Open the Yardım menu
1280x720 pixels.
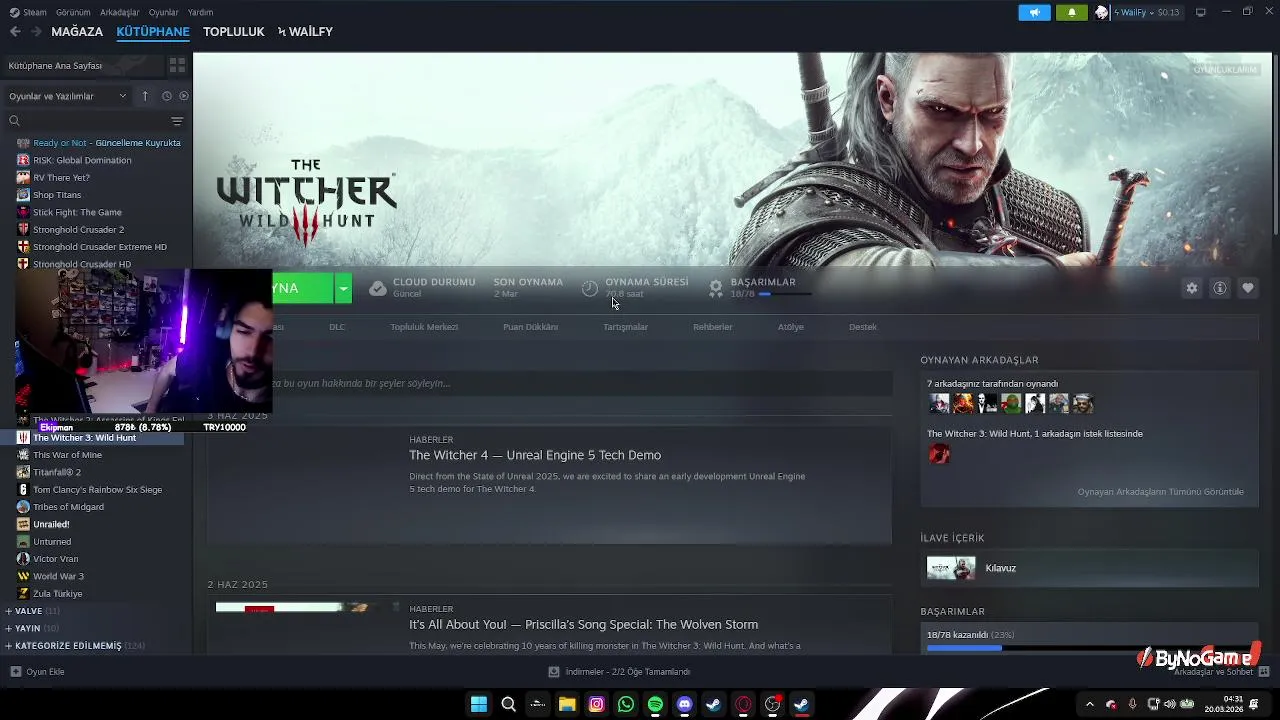point(201,12)
